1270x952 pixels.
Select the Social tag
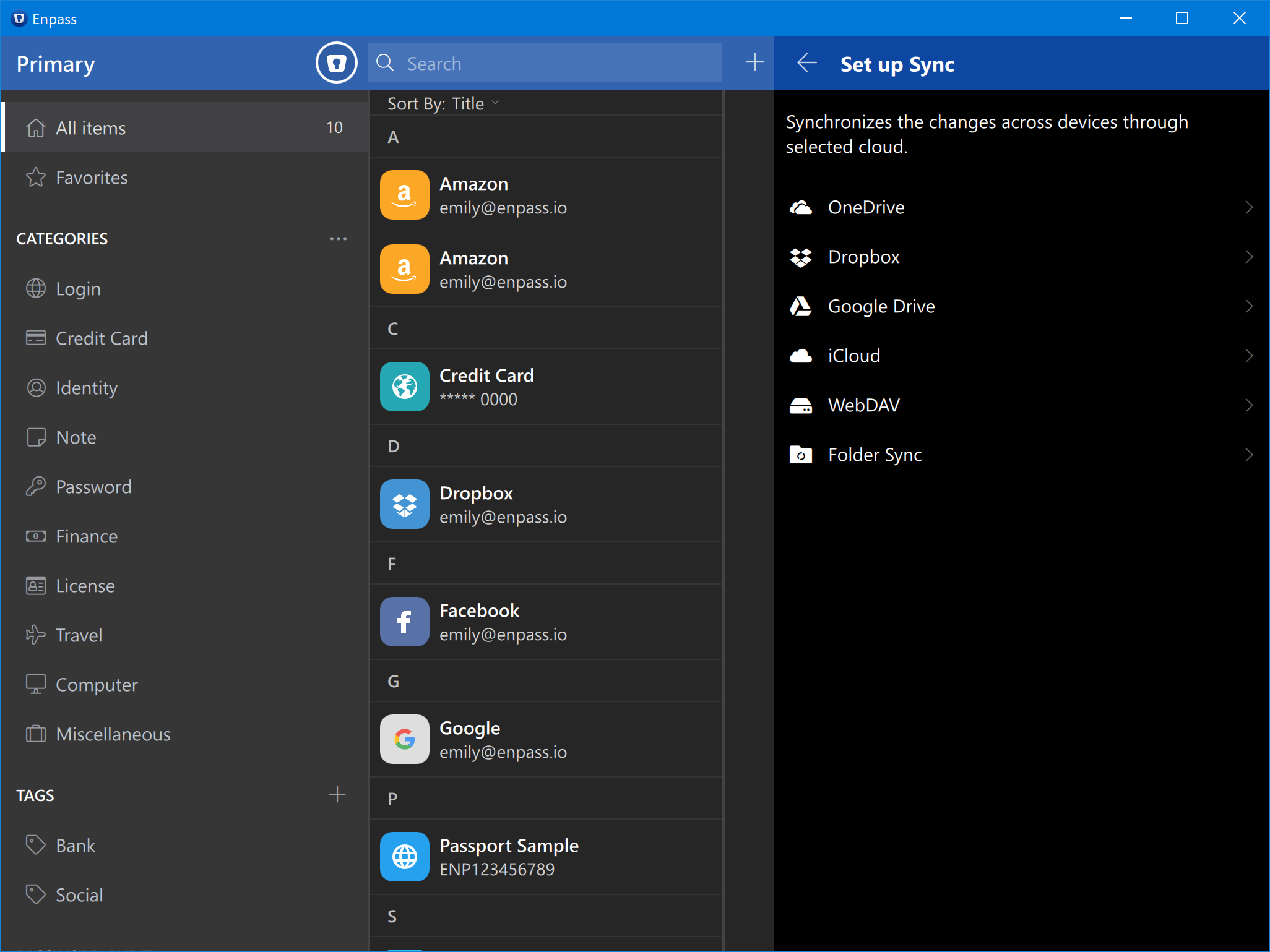(x=185, y=895)
